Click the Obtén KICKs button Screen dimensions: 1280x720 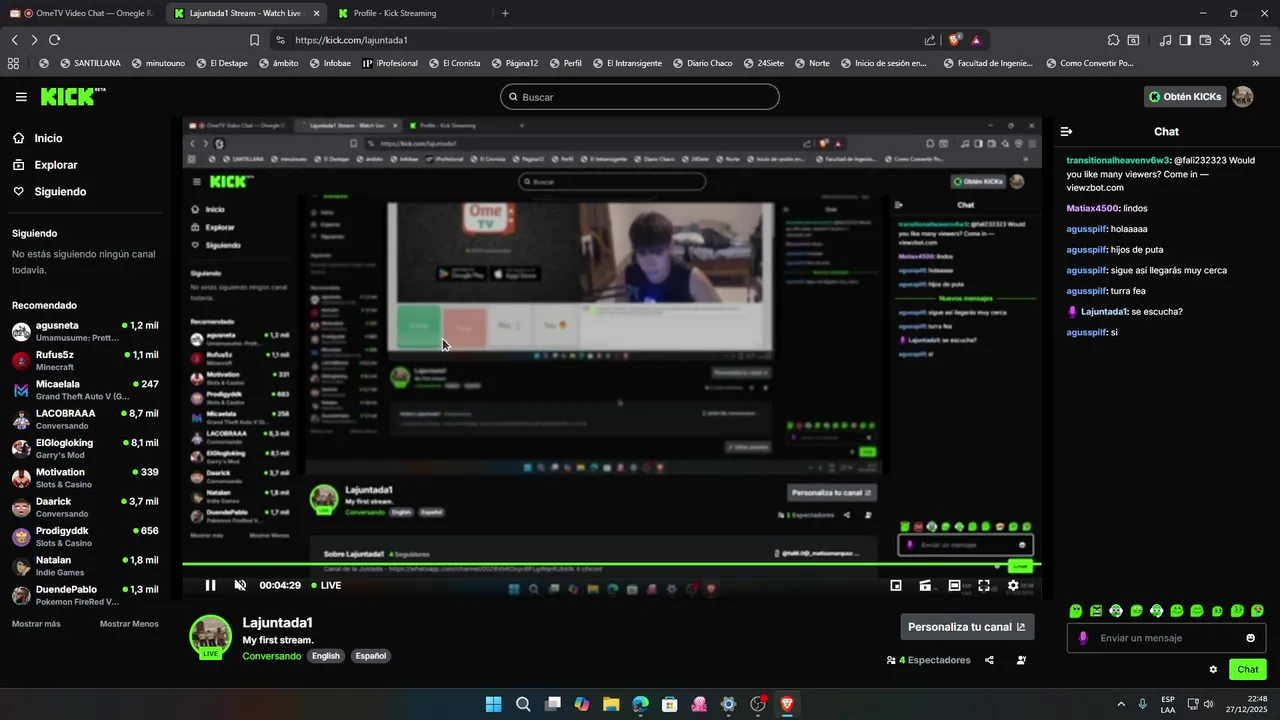1185,97
